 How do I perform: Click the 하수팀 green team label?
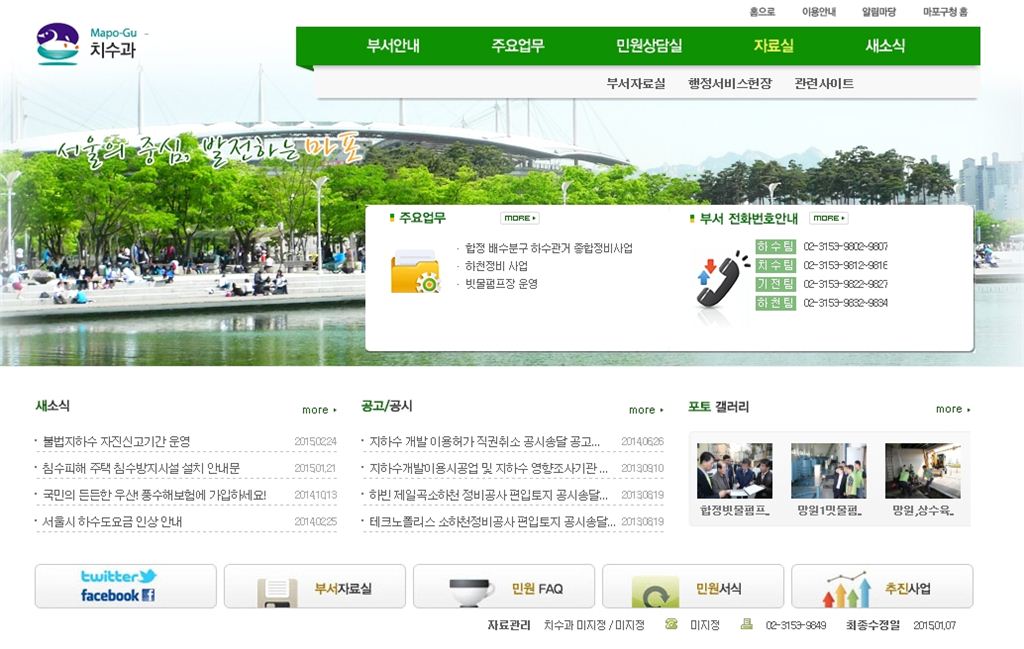point(775,247)
